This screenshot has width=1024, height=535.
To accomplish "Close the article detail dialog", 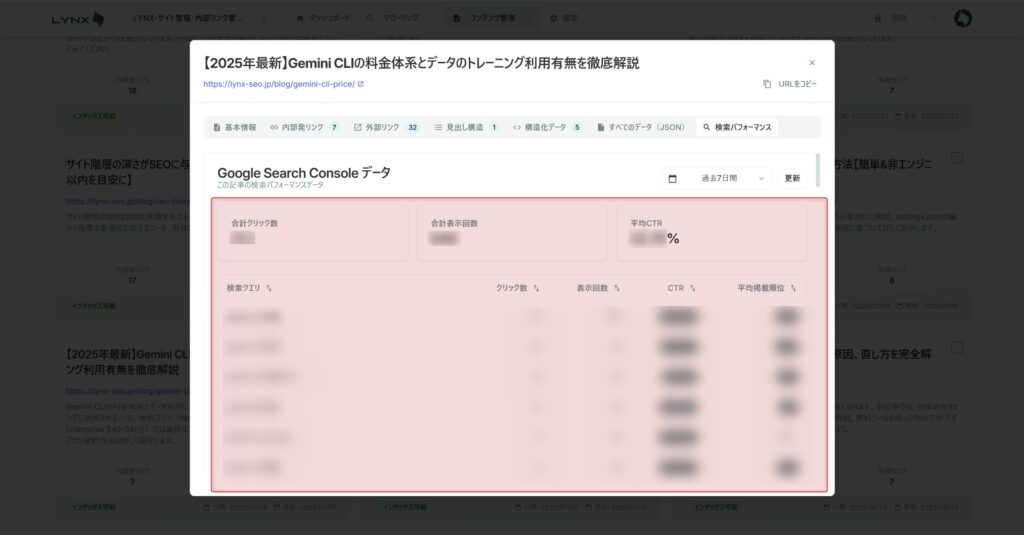I will tap(812, 62).
